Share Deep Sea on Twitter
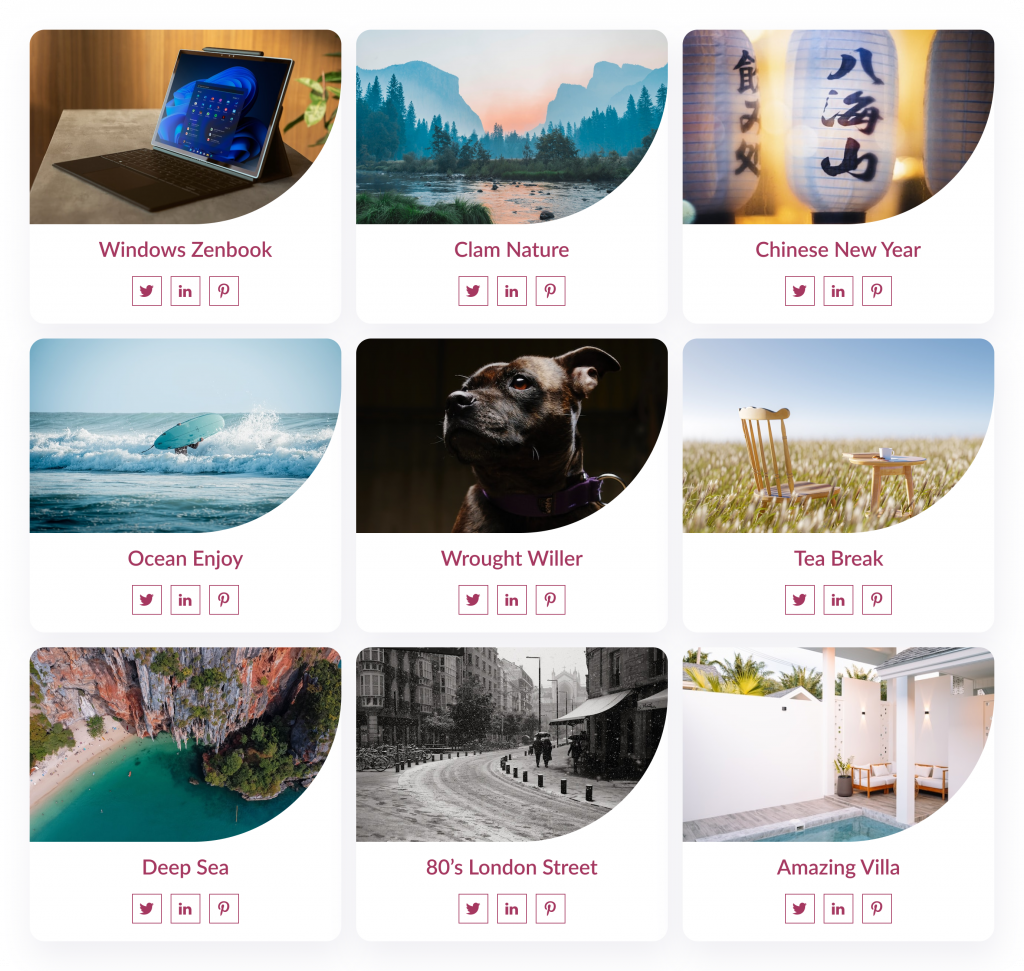 (146, 909)
